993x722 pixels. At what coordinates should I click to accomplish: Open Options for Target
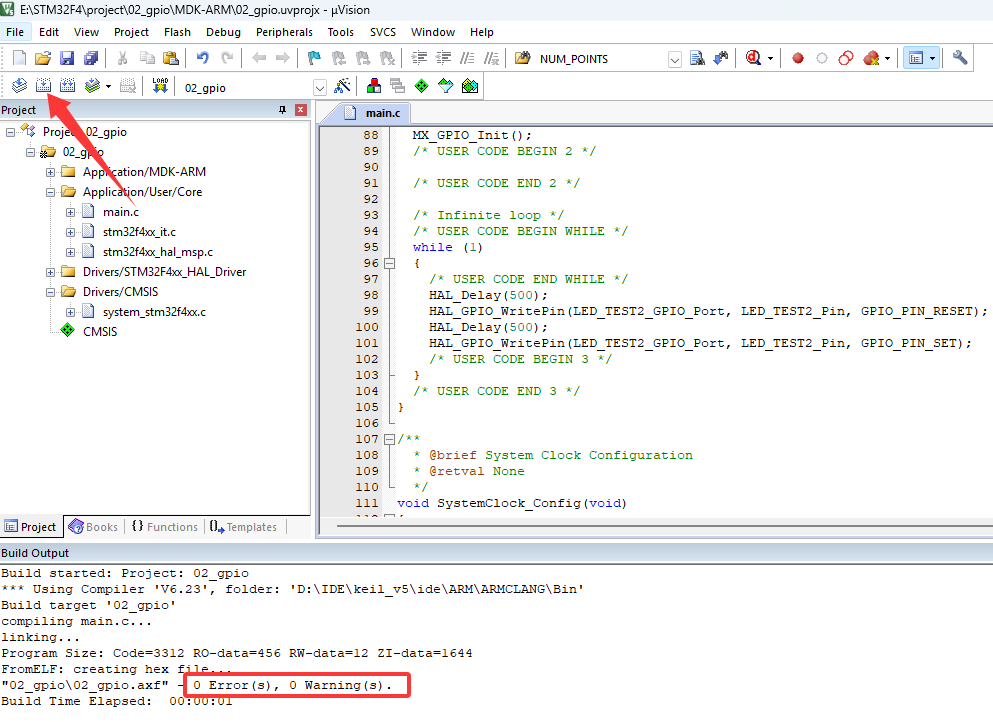pyautogui.click(x=343, y=86)
